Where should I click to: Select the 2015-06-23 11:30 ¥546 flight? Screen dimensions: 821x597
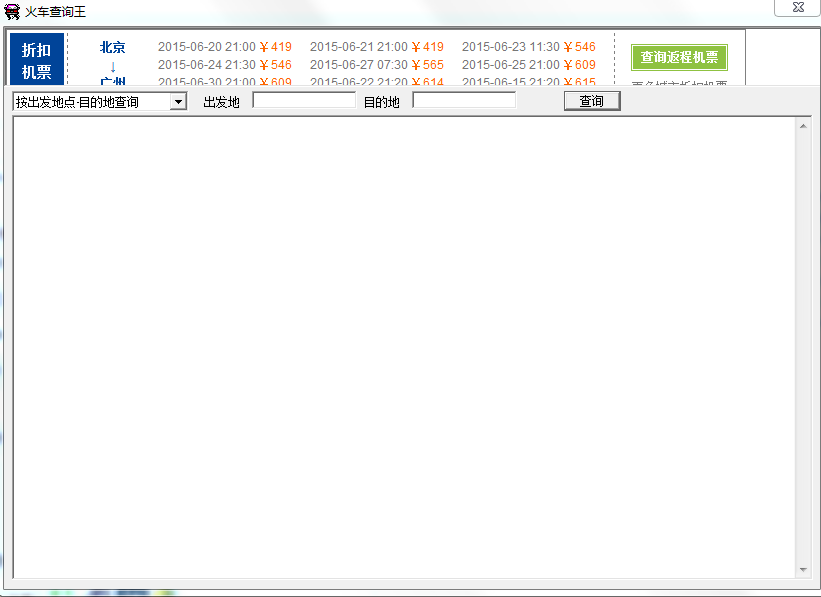coord(527,46)
